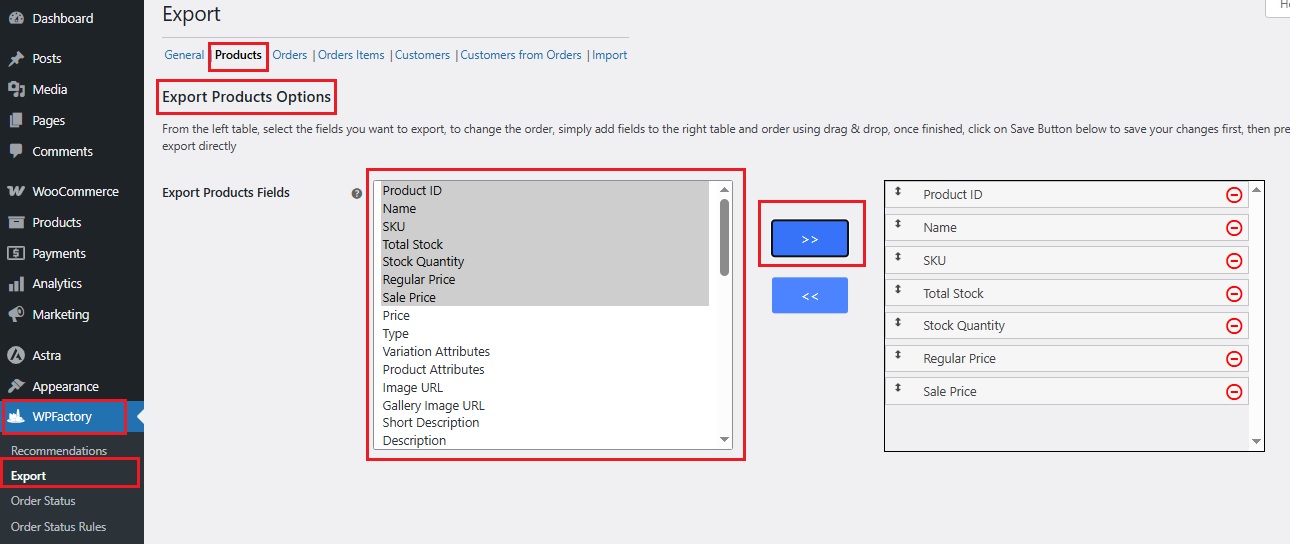Remove SKU field with red minus icon
Image resolution: width=1290 pixels, height=544 pixels.
(1234, 261)
